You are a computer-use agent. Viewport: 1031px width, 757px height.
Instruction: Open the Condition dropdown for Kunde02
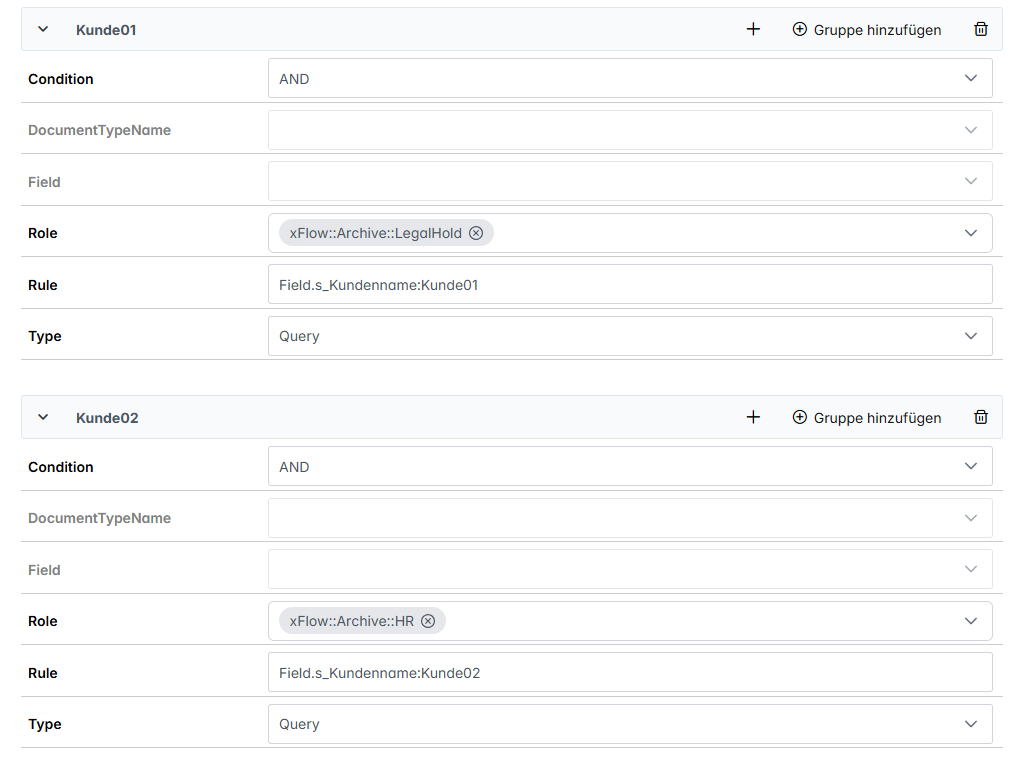pyautogui.click(x=630, y=466)
